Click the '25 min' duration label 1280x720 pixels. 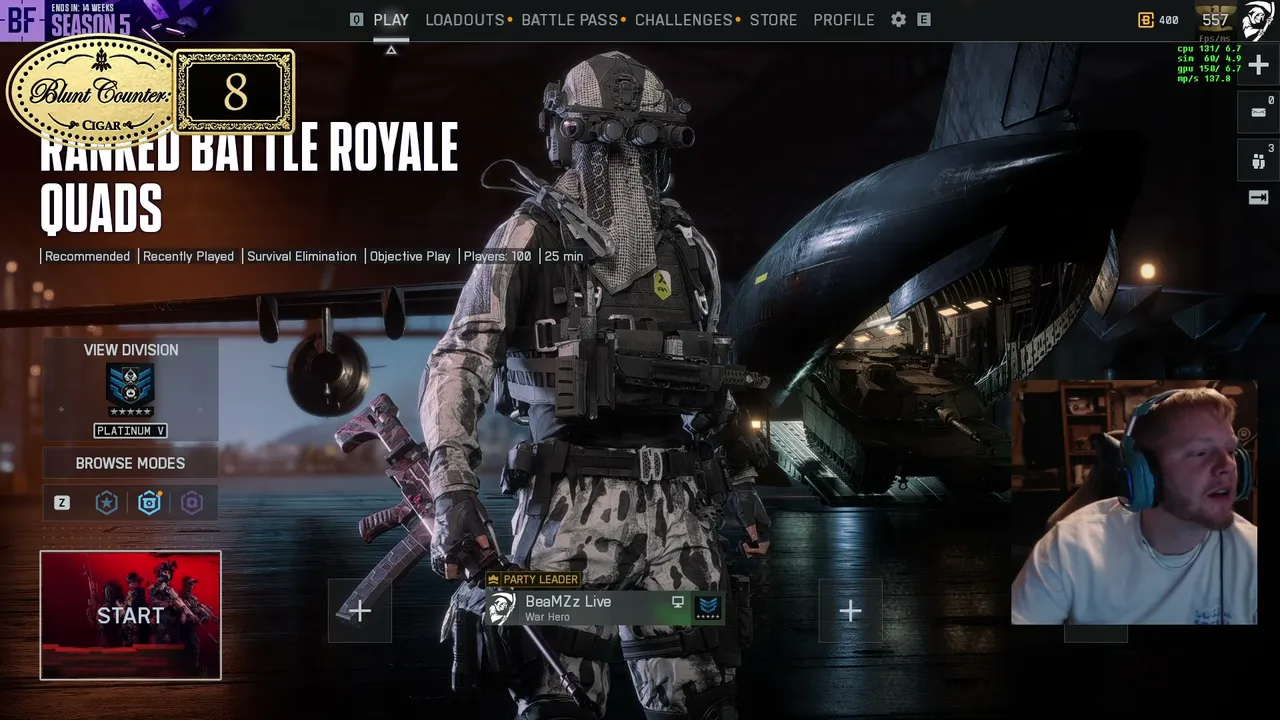point(564,256)
